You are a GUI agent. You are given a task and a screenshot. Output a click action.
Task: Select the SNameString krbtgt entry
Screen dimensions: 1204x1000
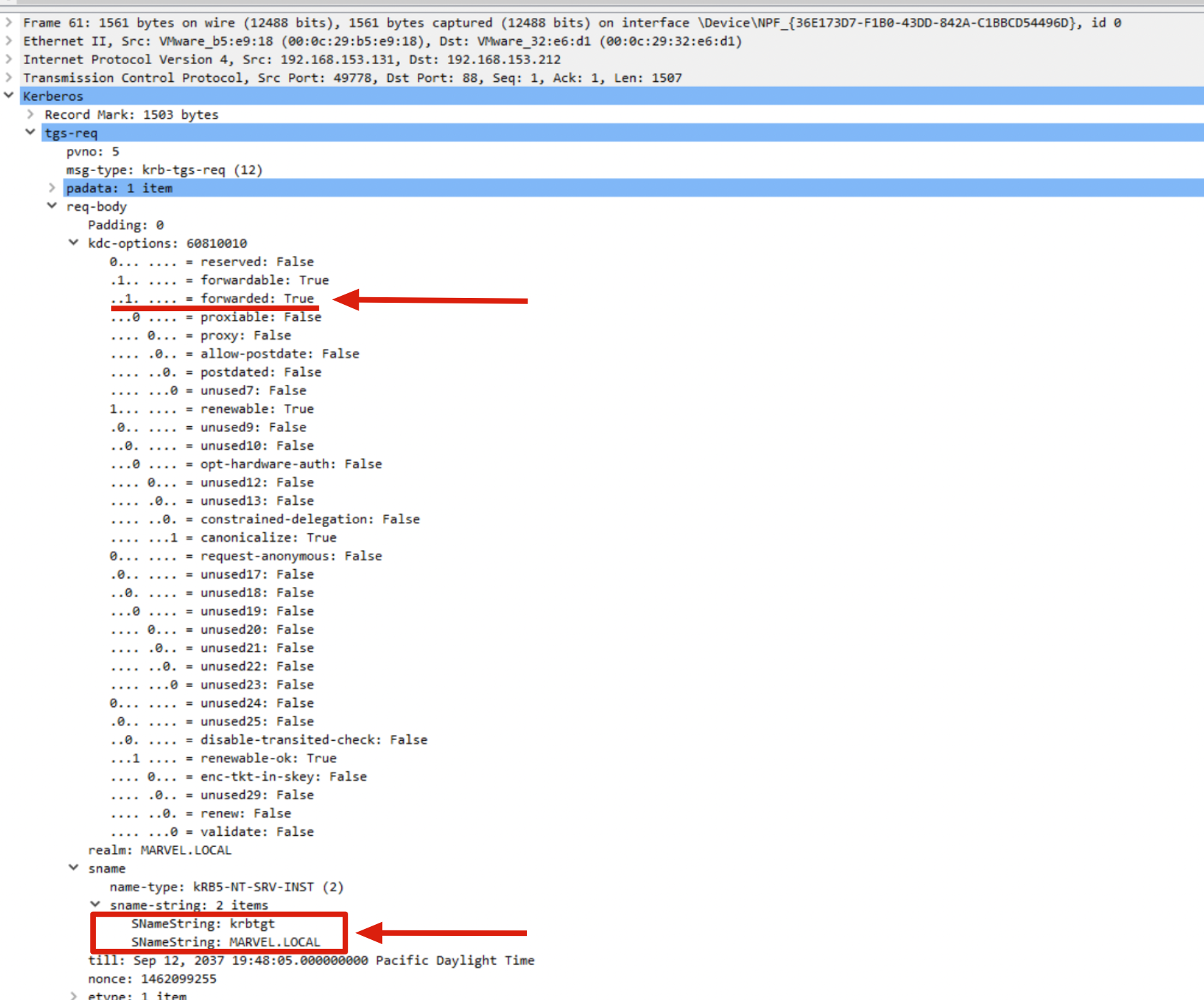coord(203,923)
